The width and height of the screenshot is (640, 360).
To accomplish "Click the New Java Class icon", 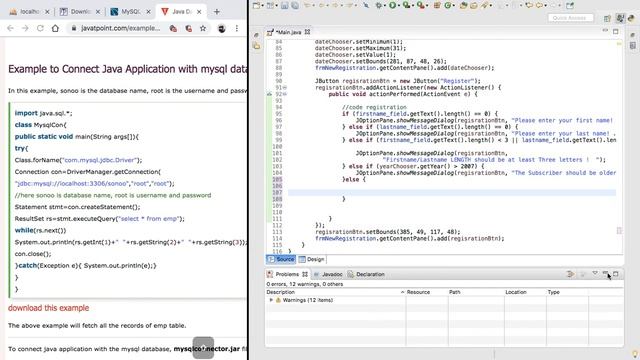I will pos(448,5).
